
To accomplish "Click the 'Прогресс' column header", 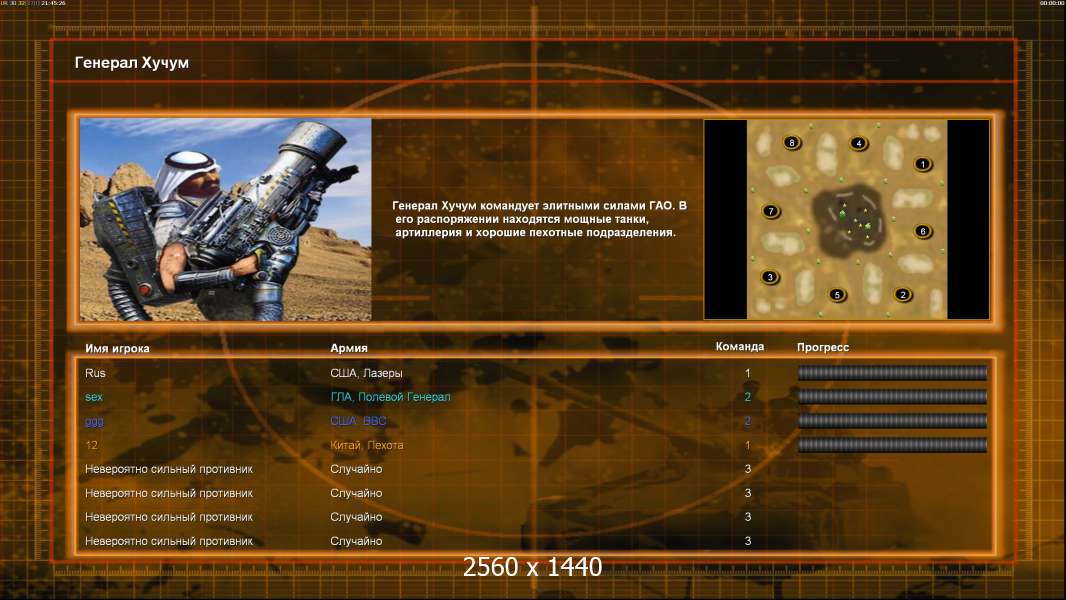I will 823,347.
